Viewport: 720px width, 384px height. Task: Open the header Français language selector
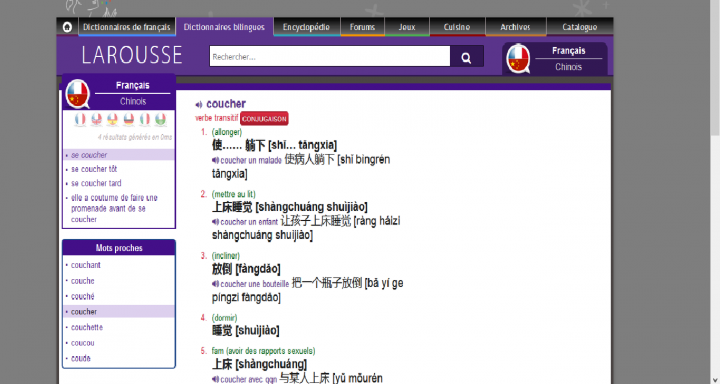pyautogui.click(x=568, y=51)
